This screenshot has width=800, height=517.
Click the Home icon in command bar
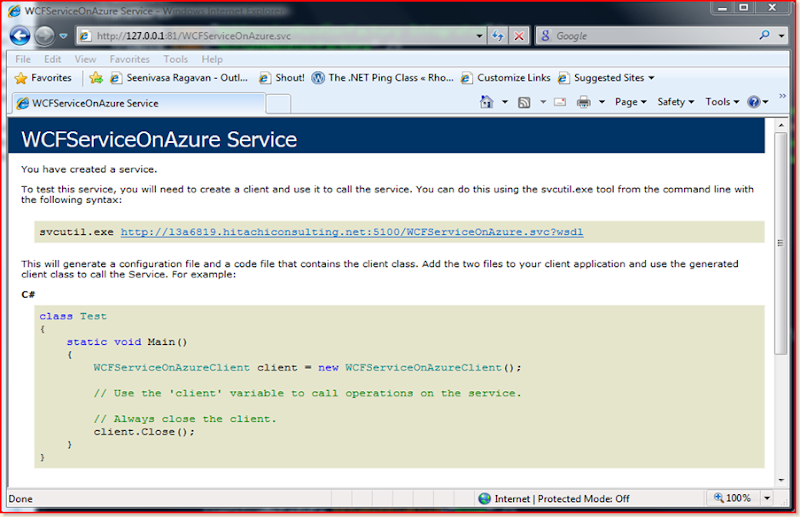pos(486,102)
